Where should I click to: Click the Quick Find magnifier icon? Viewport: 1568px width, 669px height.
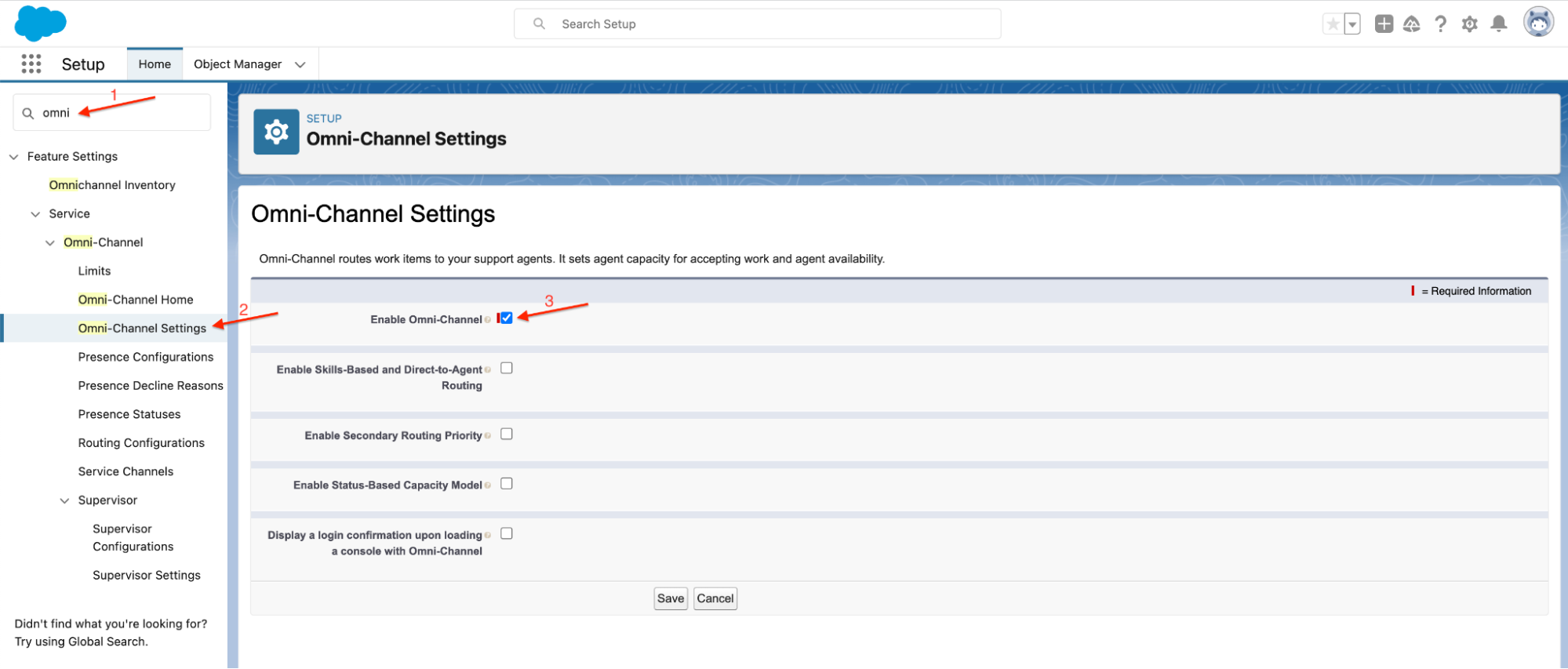point(28,113)
